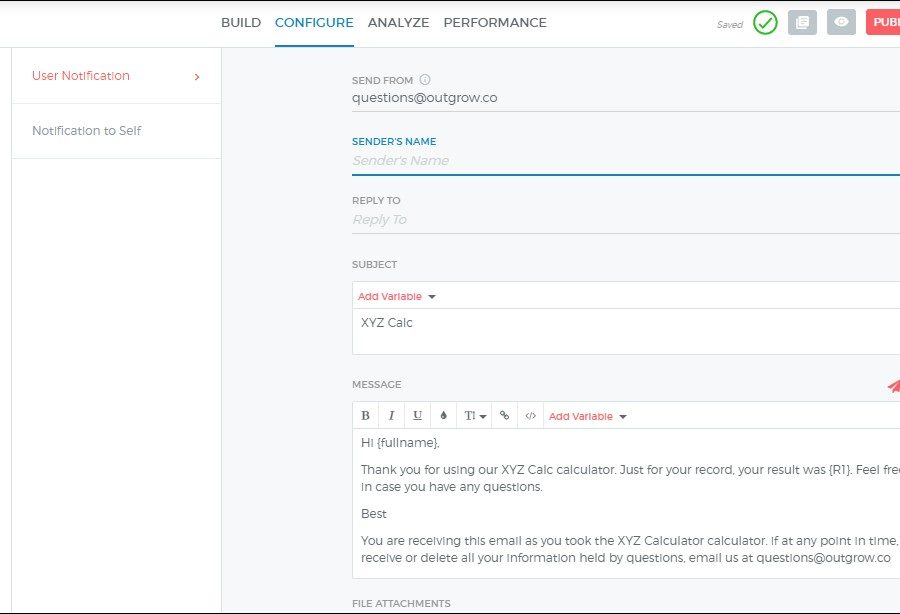Select Notification to Self in sidebar
This screenshot has width=900, height=614.
[87, 131]
